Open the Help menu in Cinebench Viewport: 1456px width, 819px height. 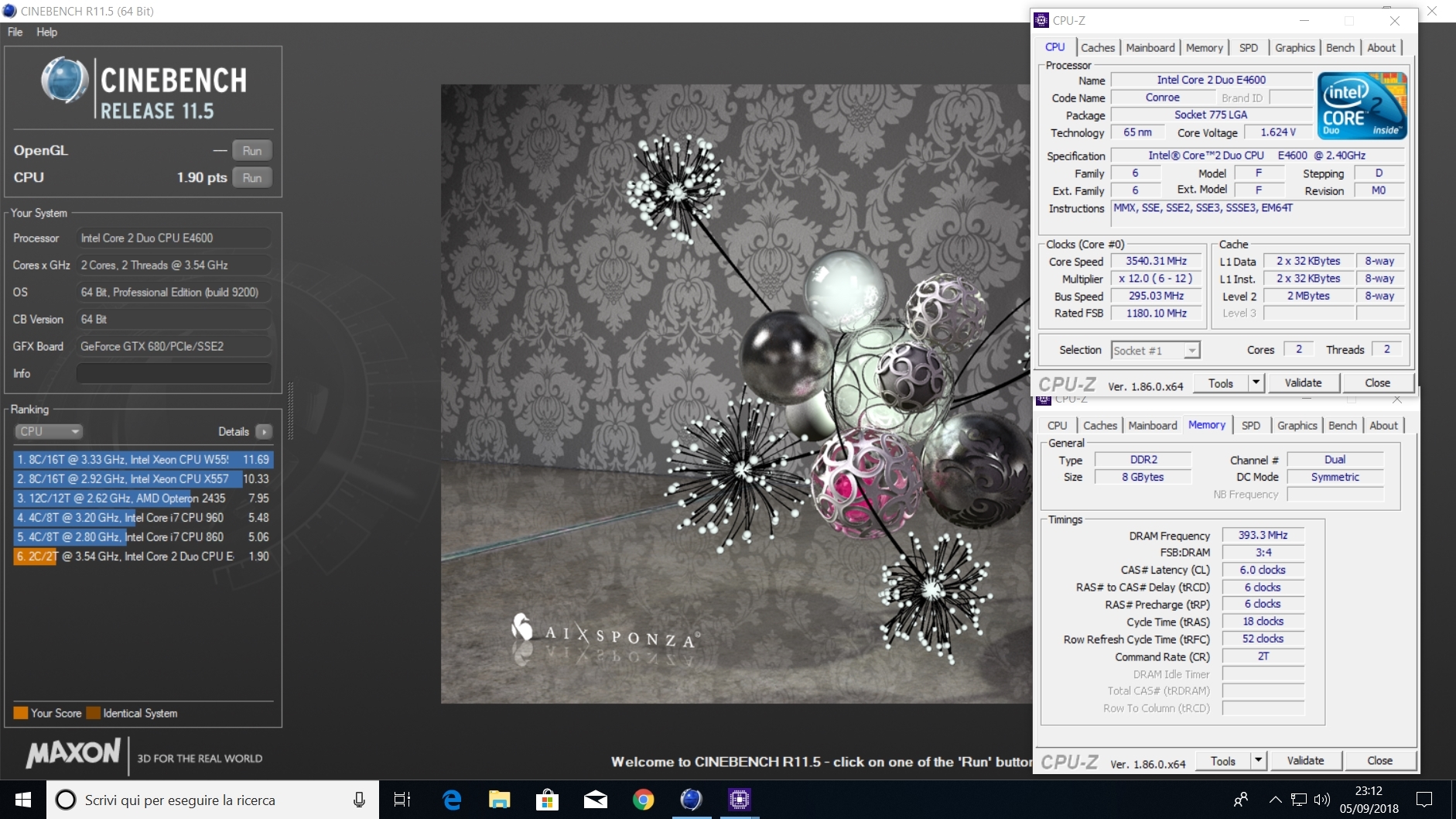click(46, 32)
